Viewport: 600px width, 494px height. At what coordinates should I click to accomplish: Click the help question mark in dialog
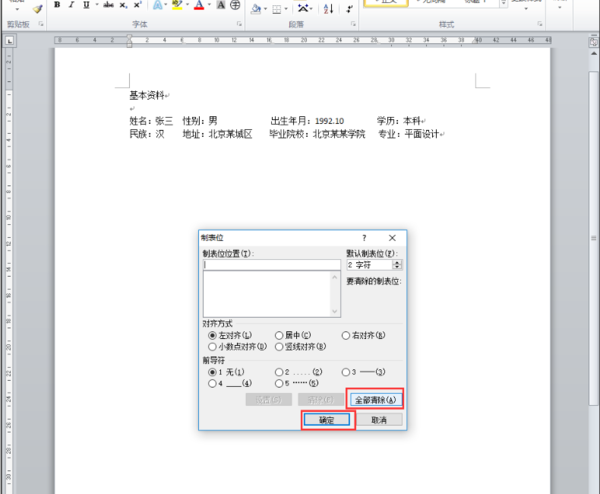coord(364,238)
